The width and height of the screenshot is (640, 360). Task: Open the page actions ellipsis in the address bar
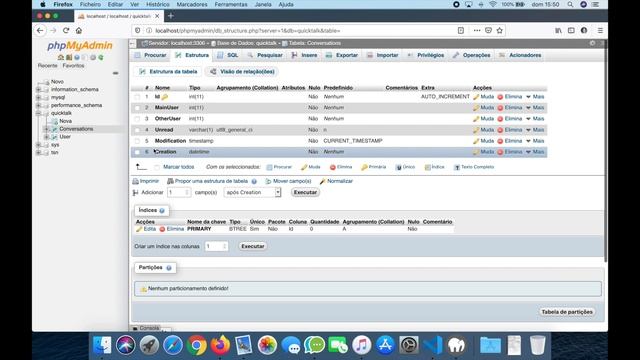point(477,31)
